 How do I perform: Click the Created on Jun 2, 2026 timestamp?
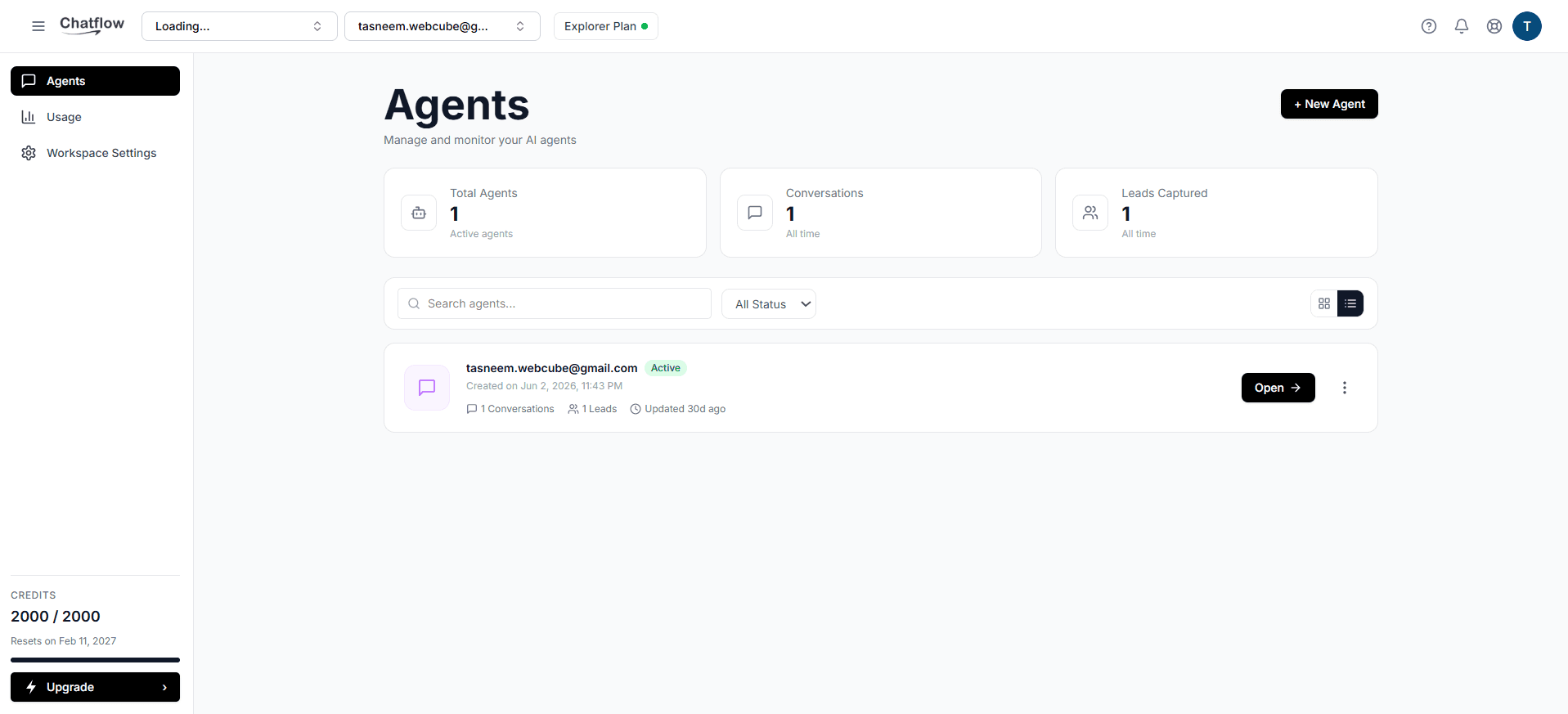(545, 386)
